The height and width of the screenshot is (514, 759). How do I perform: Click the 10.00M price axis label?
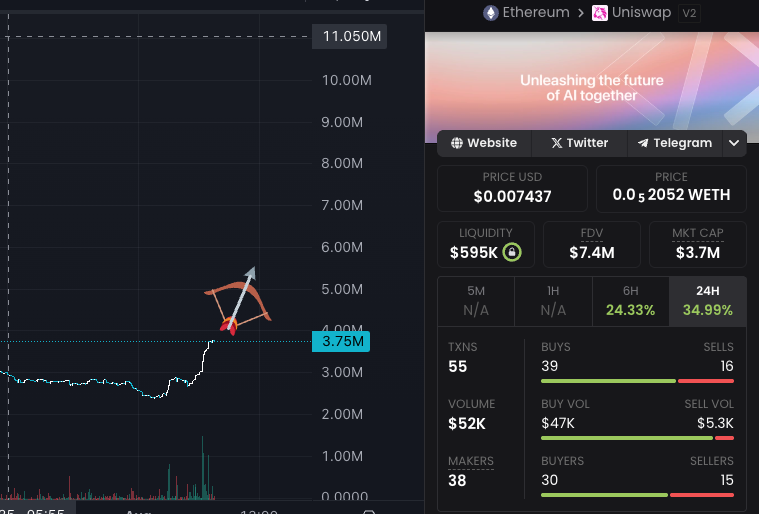(x=347, y=80)
